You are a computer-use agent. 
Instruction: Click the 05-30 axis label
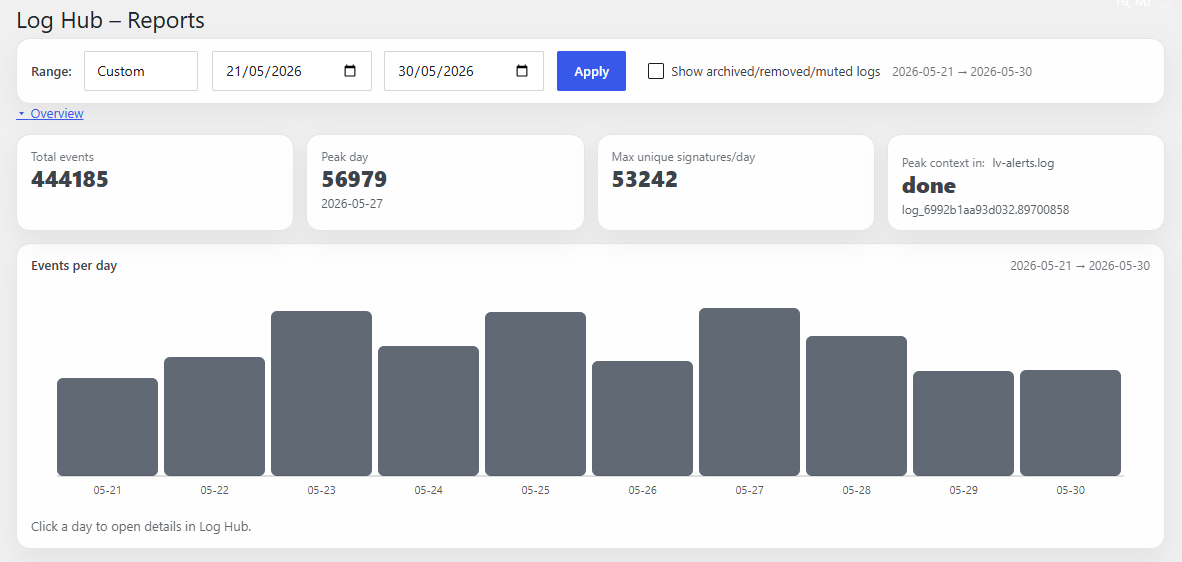tap(1070, 490)
